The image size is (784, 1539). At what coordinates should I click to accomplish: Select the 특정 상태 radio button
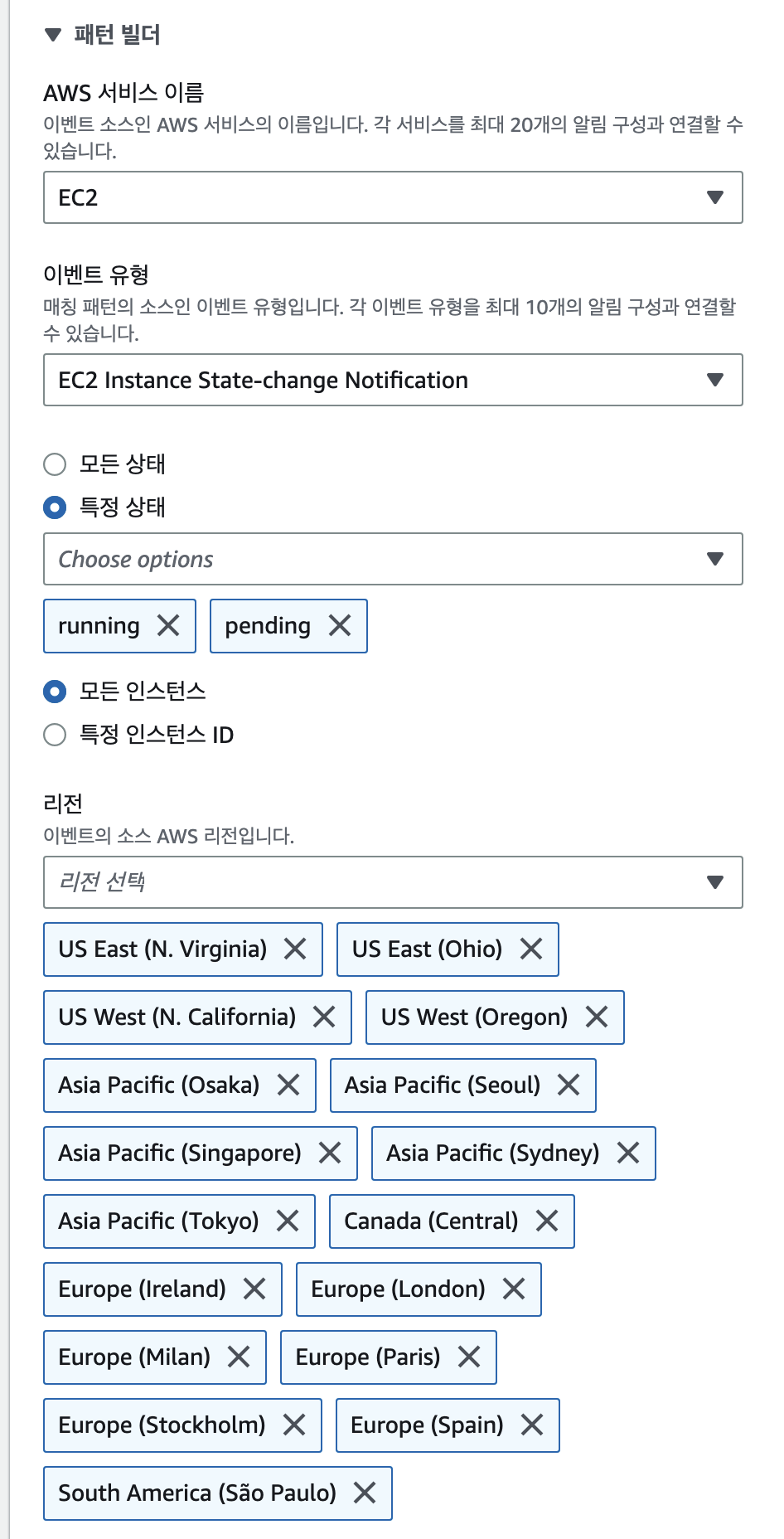click(55, 507)
